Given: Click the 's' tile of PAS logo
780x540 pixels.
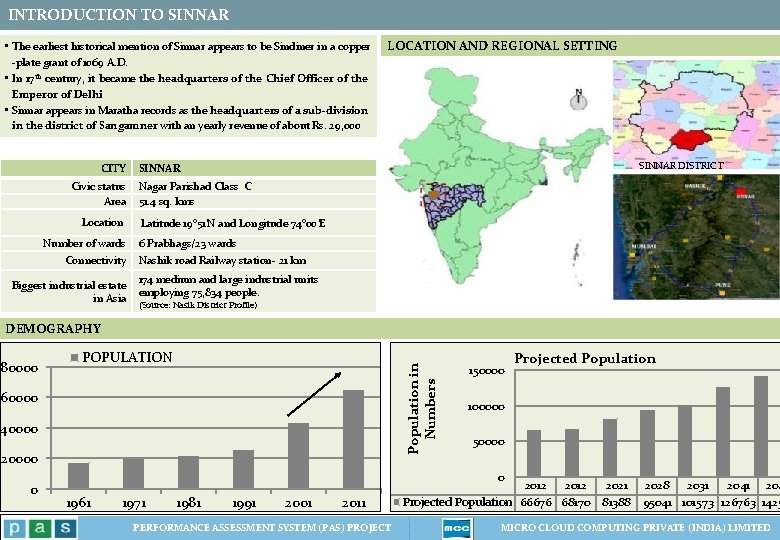Looking at the screenshot, I should click(66, 528).
